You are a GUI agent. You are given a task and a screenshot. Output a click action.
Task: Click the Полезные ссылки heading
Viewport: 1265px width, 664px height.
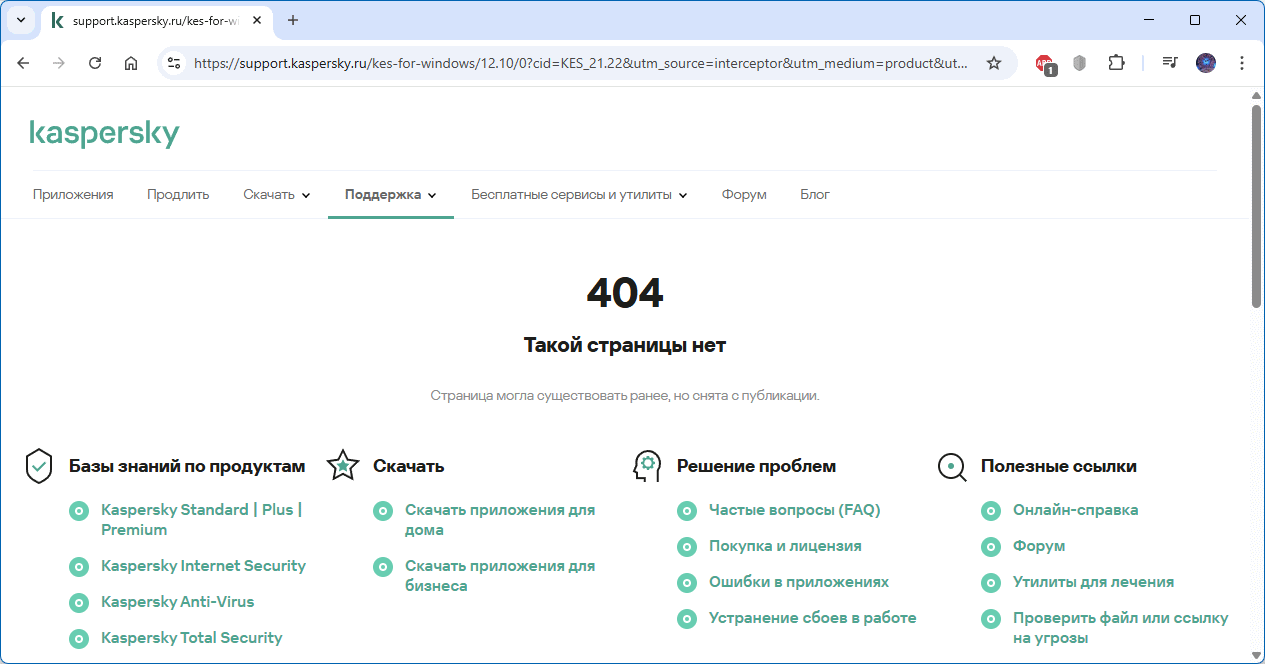[1059, 466]
